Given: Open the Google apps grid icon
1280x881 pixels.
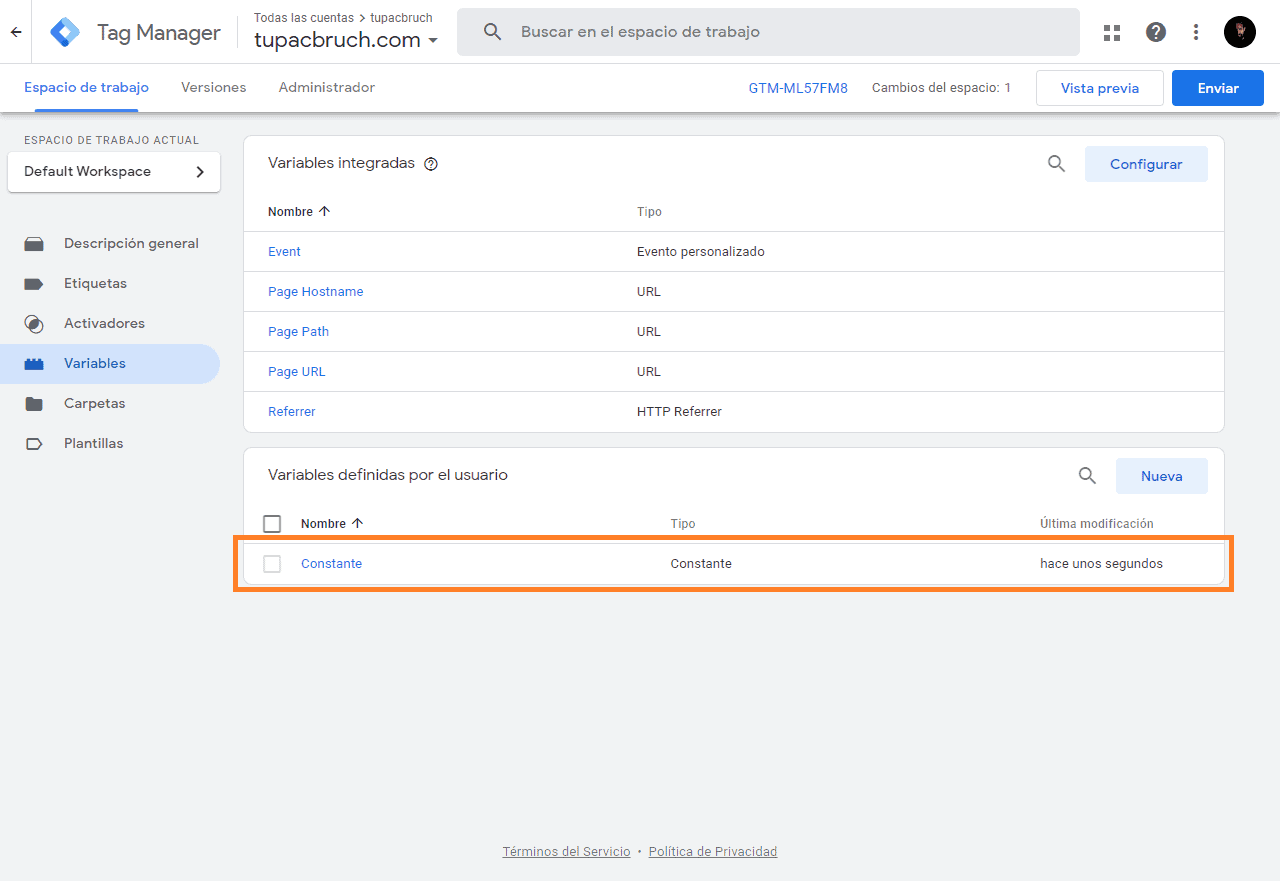Looking at the screenshot, I should click(1111, 31).
